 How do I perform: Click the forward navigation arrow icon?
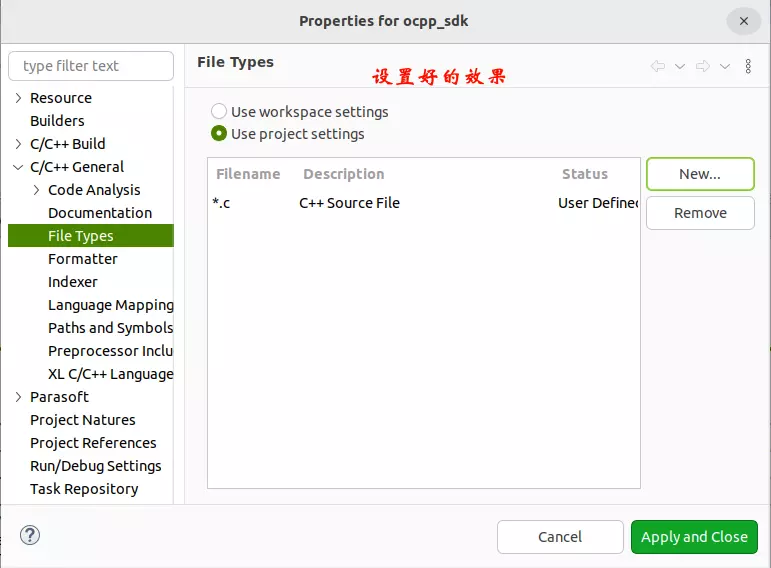click(x=703, y=66)
